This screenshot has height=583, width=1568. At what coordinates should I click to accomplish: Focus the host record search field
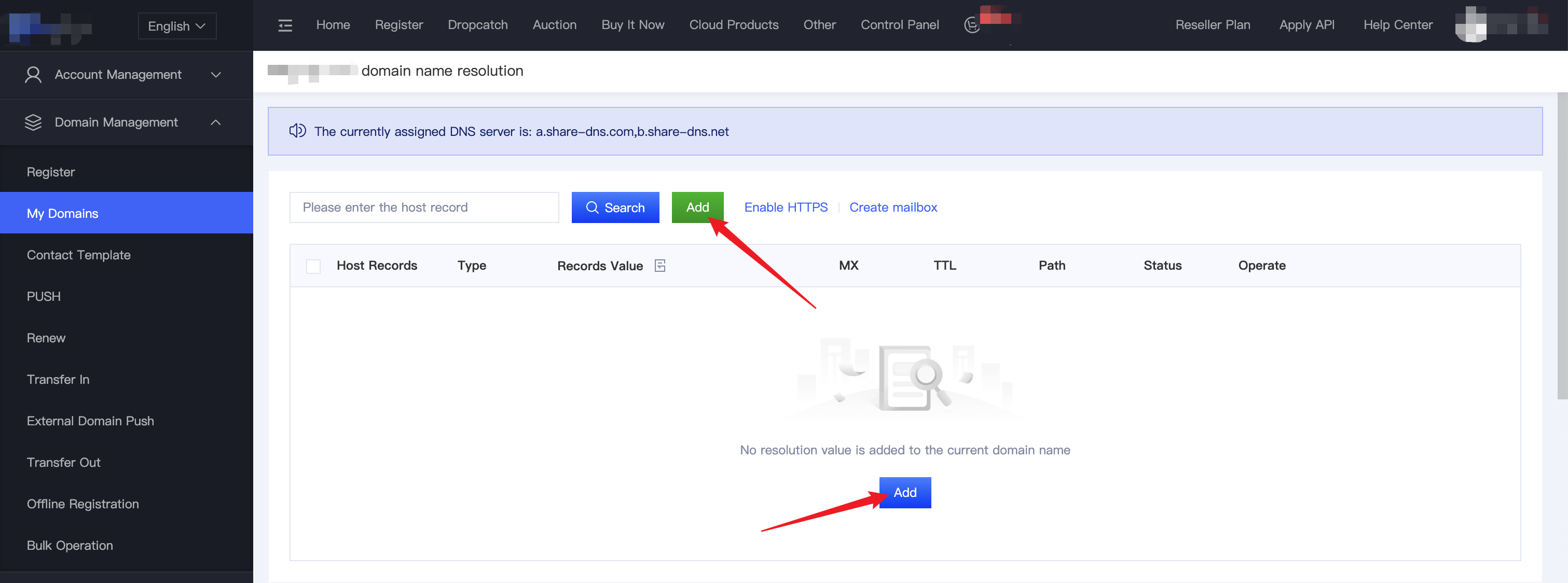(424, 207)
